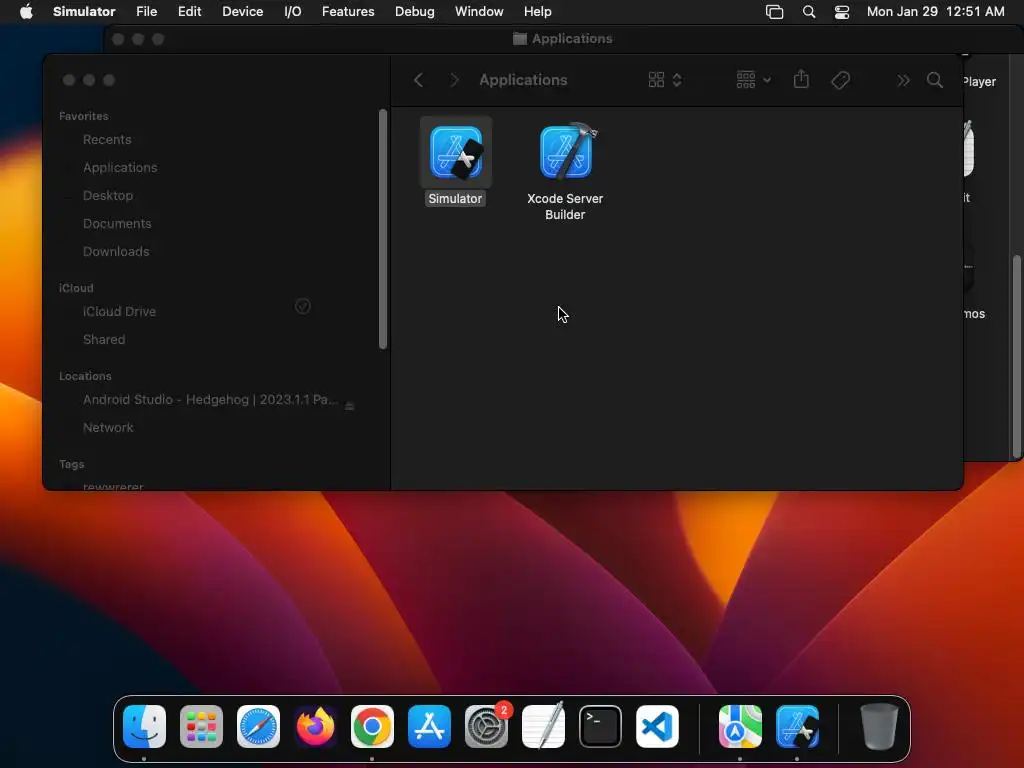This screenshot has height=768, width=1024.
Task: Click the date and time in the menu bar
Action: [x=935, y=12]
